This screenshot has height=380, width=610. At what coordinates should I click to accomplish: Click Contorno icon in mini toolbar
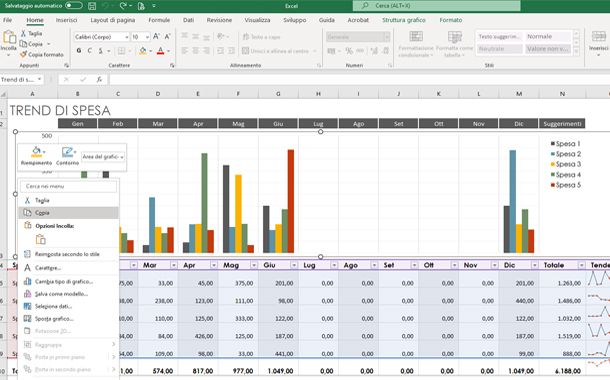67,151
